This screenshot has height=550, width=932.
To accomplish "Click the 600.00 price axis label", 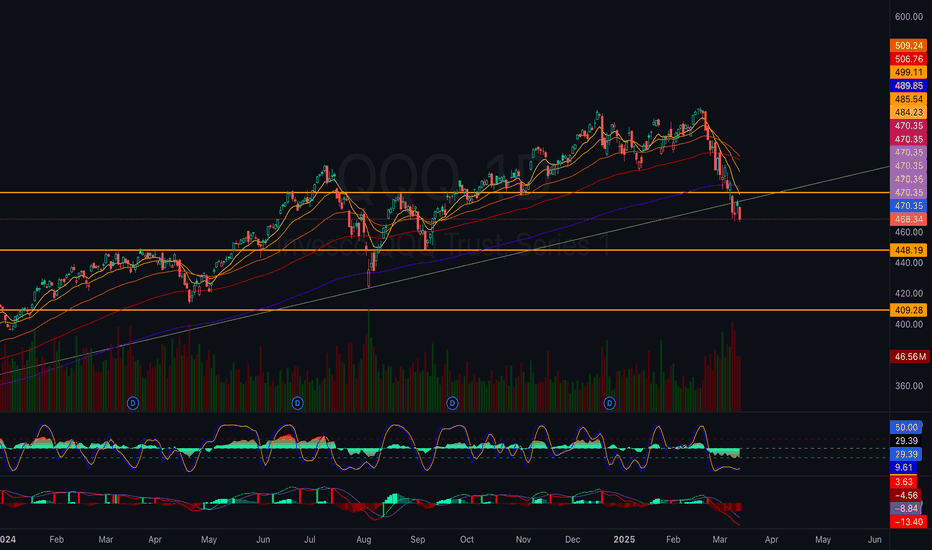I will pyautogui.click(x=909, y=17).
